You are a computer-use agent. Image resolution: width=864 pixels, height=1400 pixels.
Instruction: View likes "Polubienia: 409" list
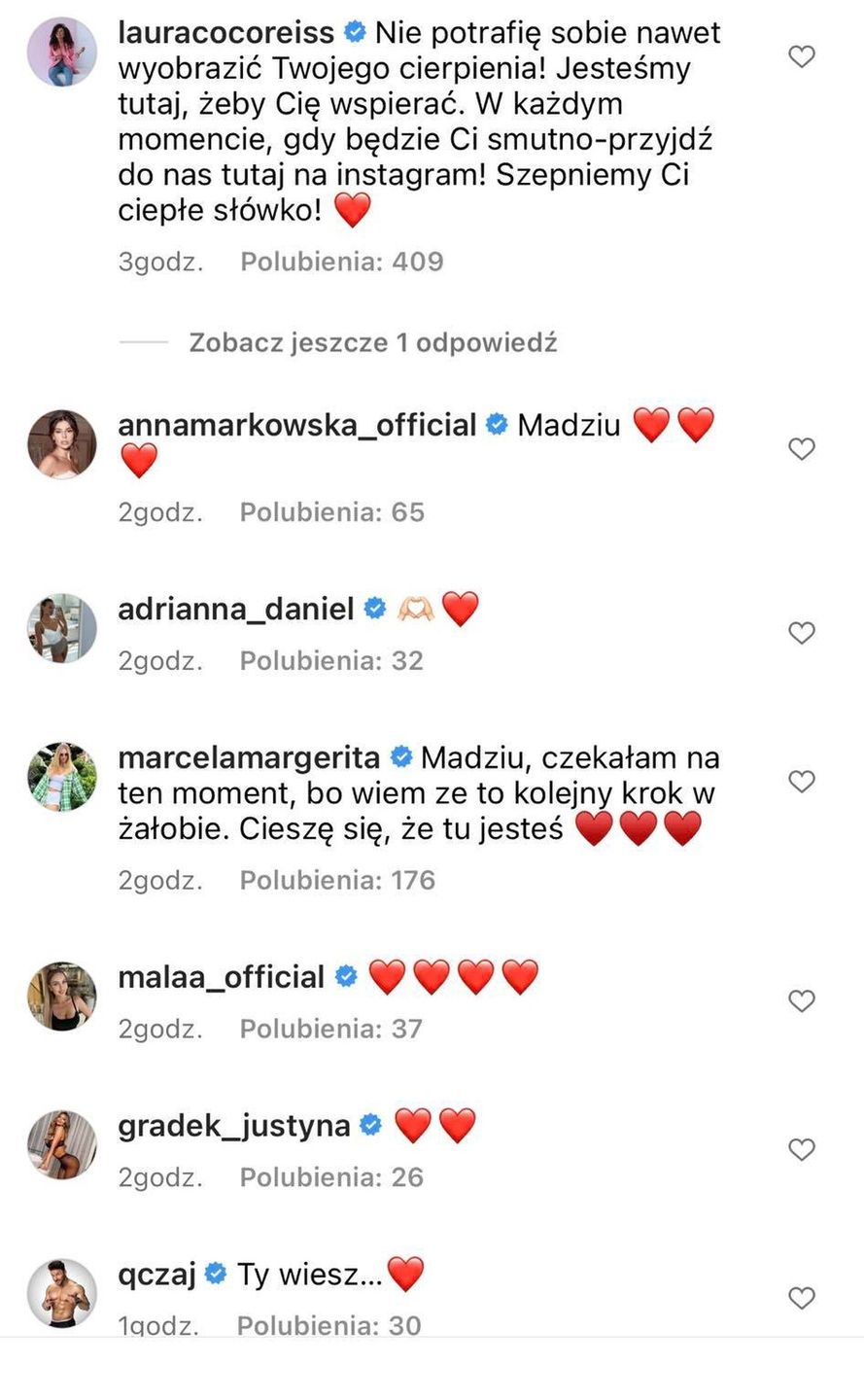coord(342,262)
